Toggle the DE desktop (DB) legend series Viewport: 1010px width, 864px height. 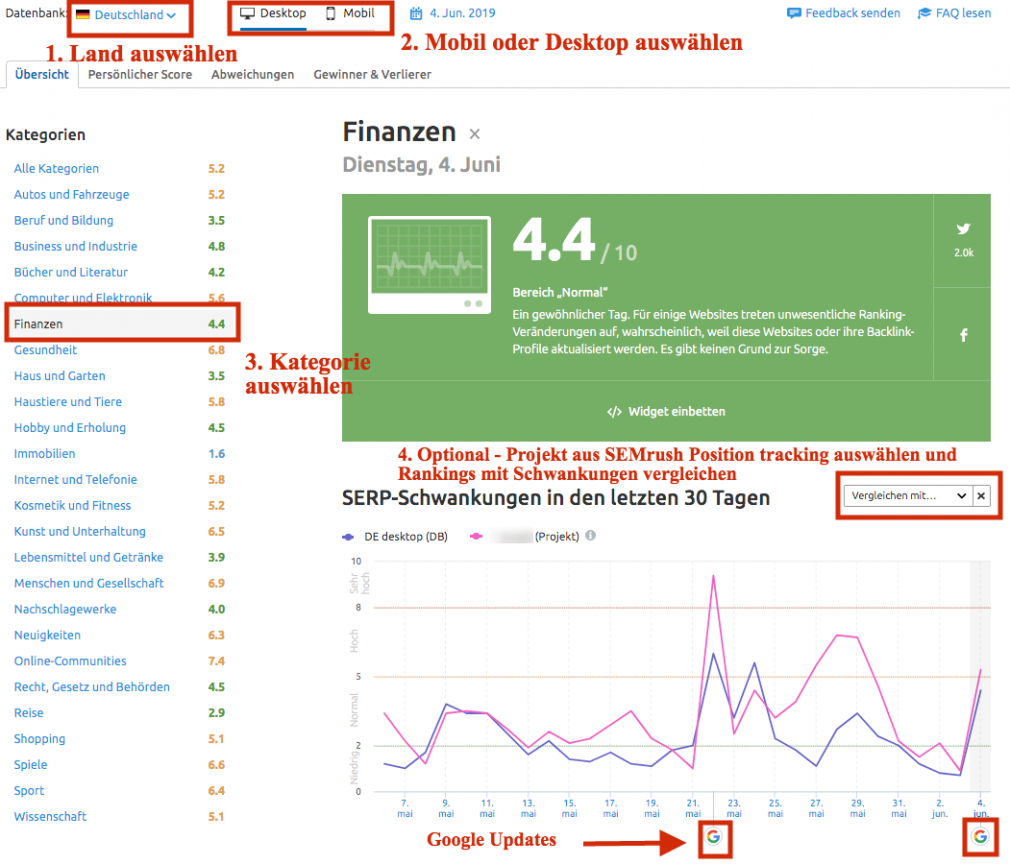(x=395, y=536)
